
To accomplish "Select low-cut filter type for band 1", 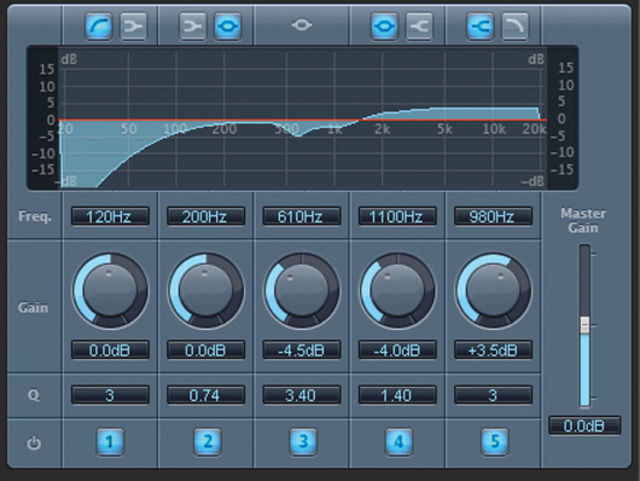I will (99, 27).
